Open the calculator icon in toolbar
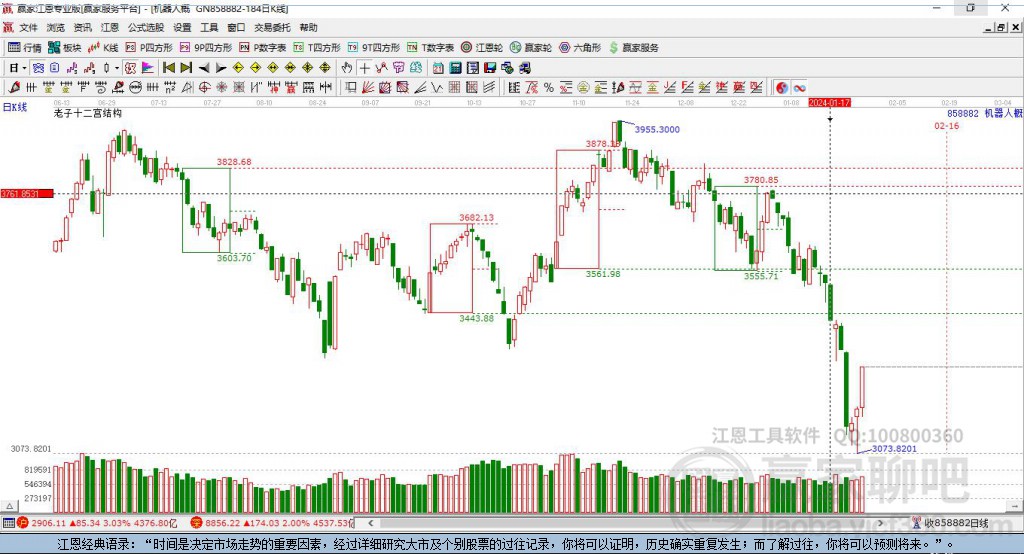Viewport: 1024px width, 554px height. pyautogui.click(x=456, y=68)
